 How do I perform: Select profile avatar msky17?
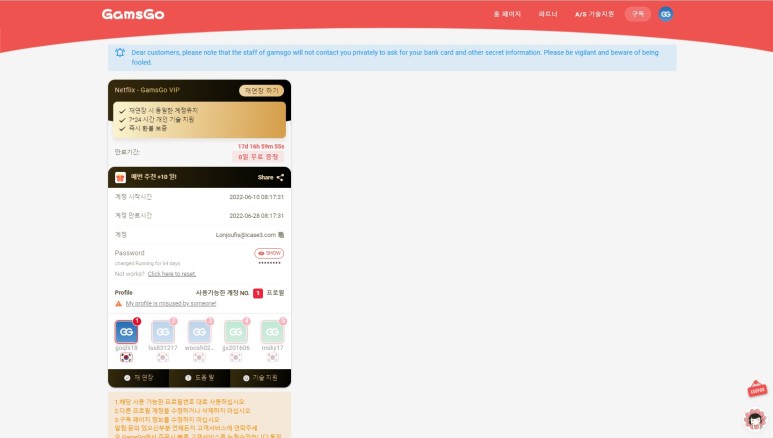[272, 332]
